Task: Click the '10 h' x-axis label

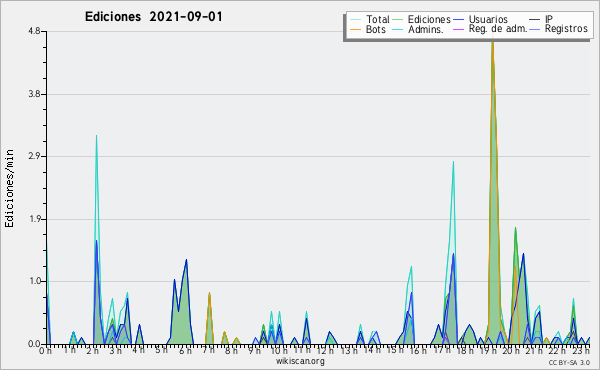Action: [x=279, y=350]
